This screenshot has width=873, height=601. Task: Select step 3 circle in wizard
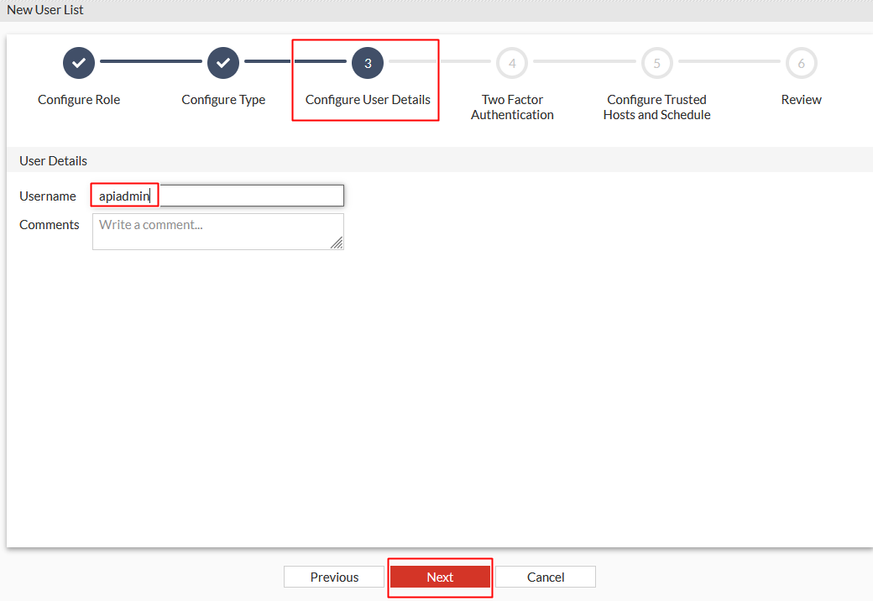[367, 63]
